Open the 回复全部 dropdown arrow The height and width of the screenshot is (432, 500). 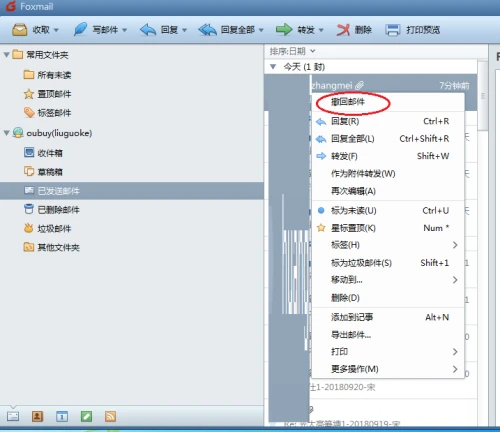(261, 30)
